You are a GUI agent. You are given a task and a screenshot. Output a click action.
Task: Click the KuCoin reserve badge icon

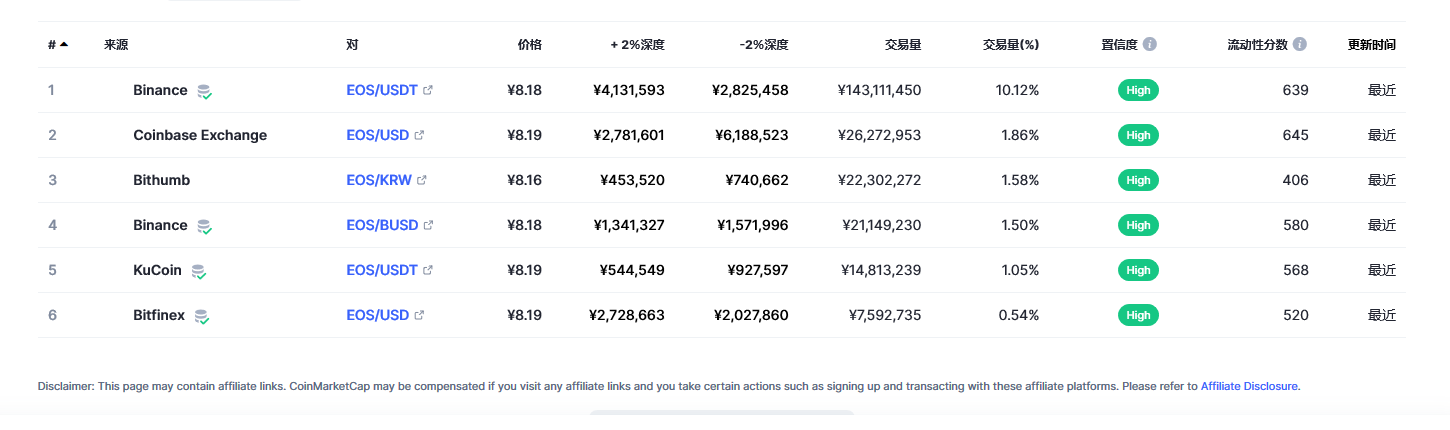coord(198,271)
